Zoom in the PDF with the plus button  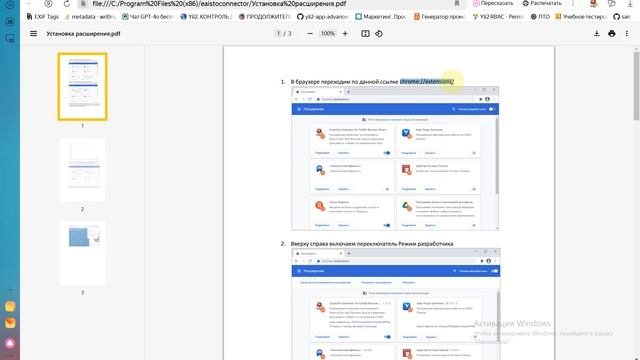tap(345, 33)
